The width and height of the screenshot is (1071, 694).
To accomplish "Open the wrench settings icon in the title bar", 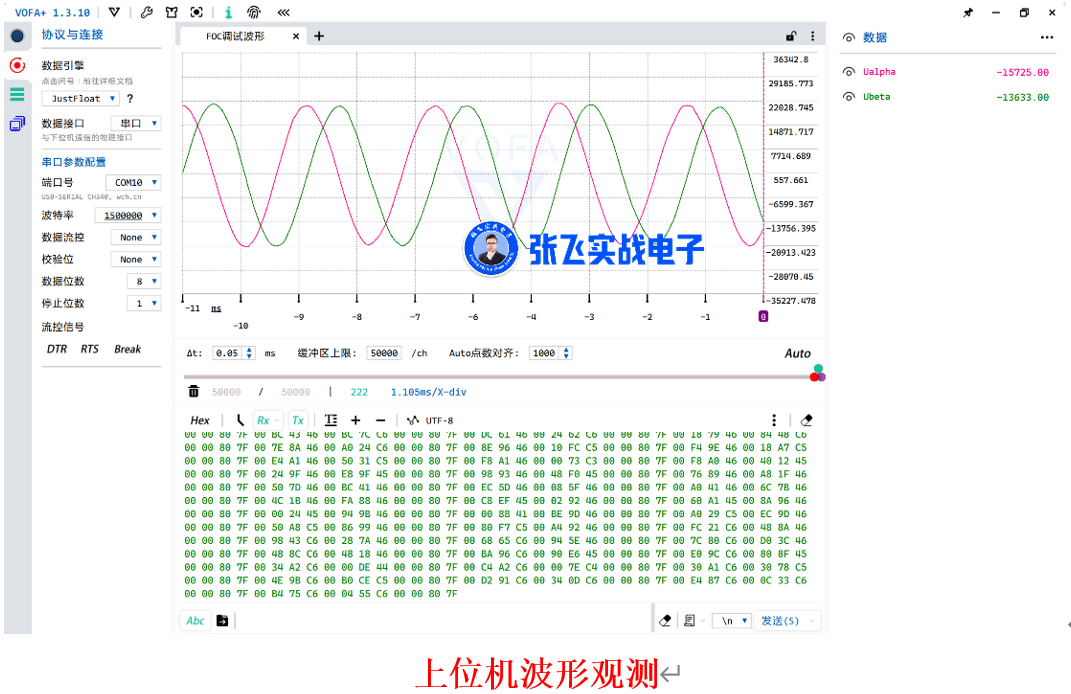I will coord(146,12).
